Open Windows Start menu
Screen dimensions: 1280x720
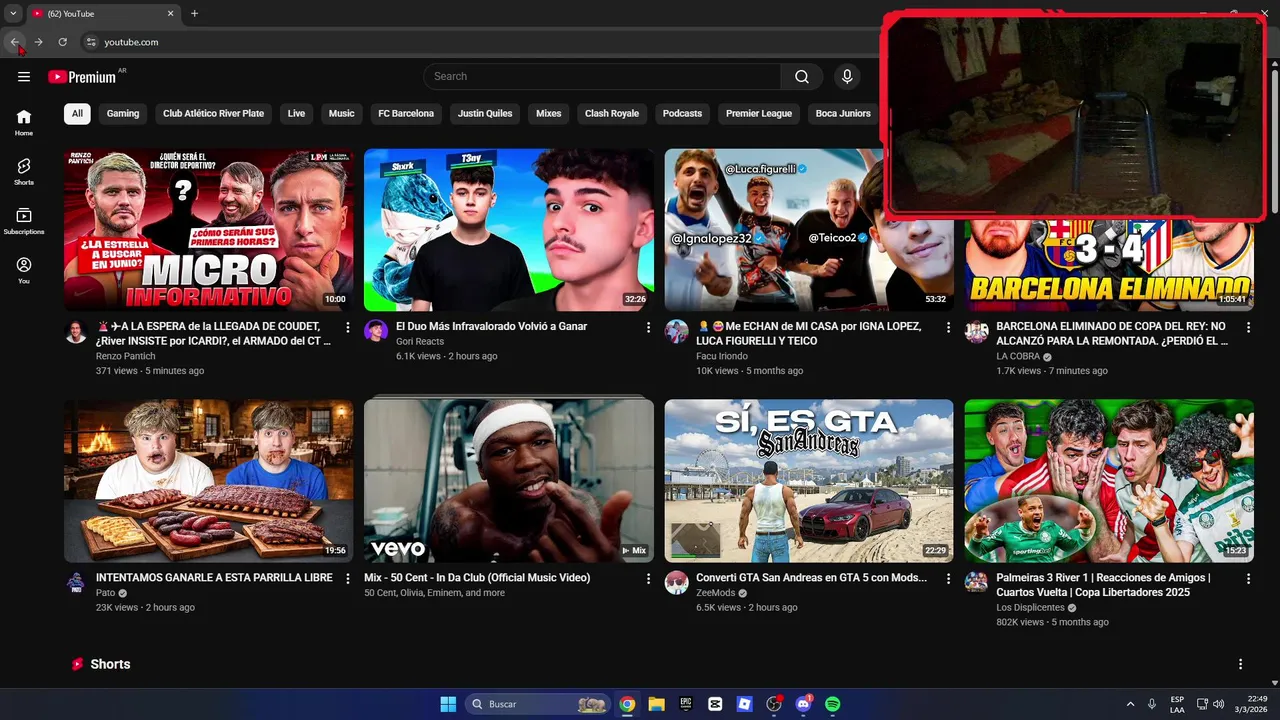(448, 704)
